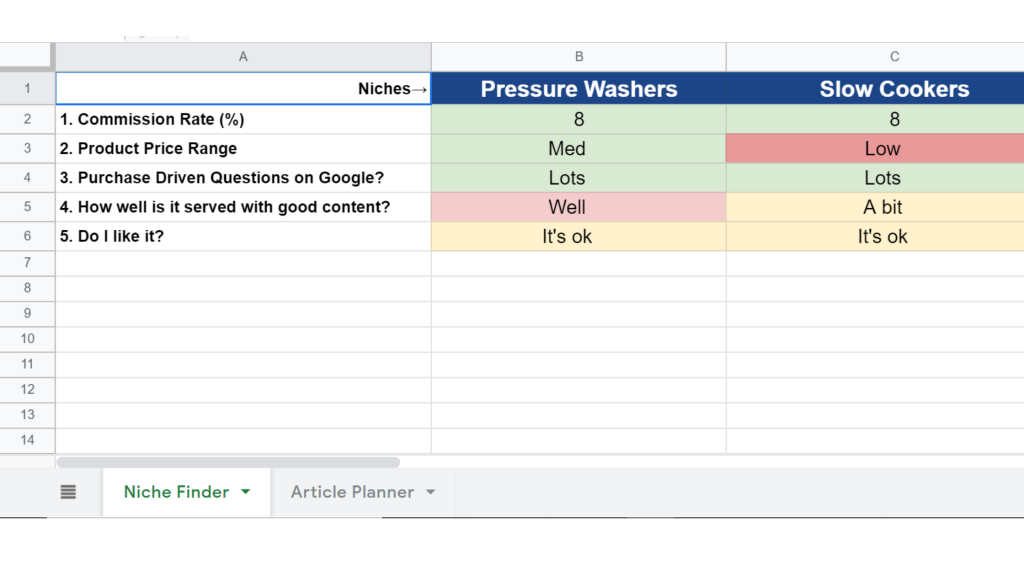This screenshot has height=576, width=1024.
Task: Click the A bit cell
Action: (882, 207)
